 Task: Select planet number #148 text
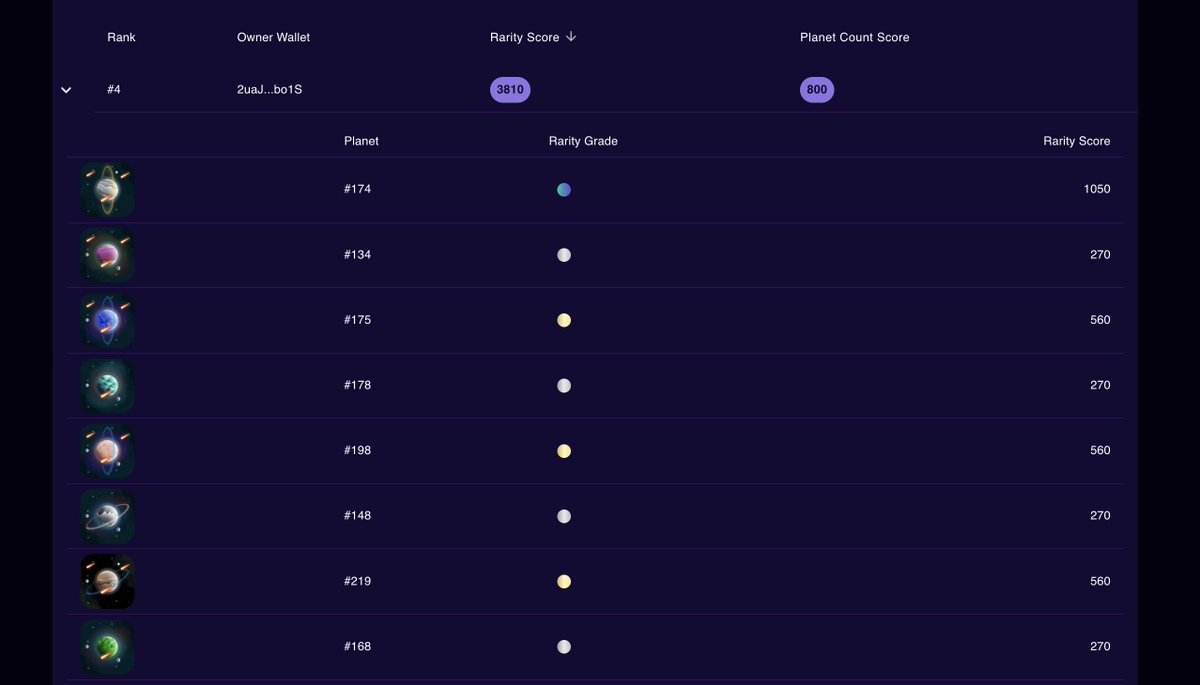(357, 516)
